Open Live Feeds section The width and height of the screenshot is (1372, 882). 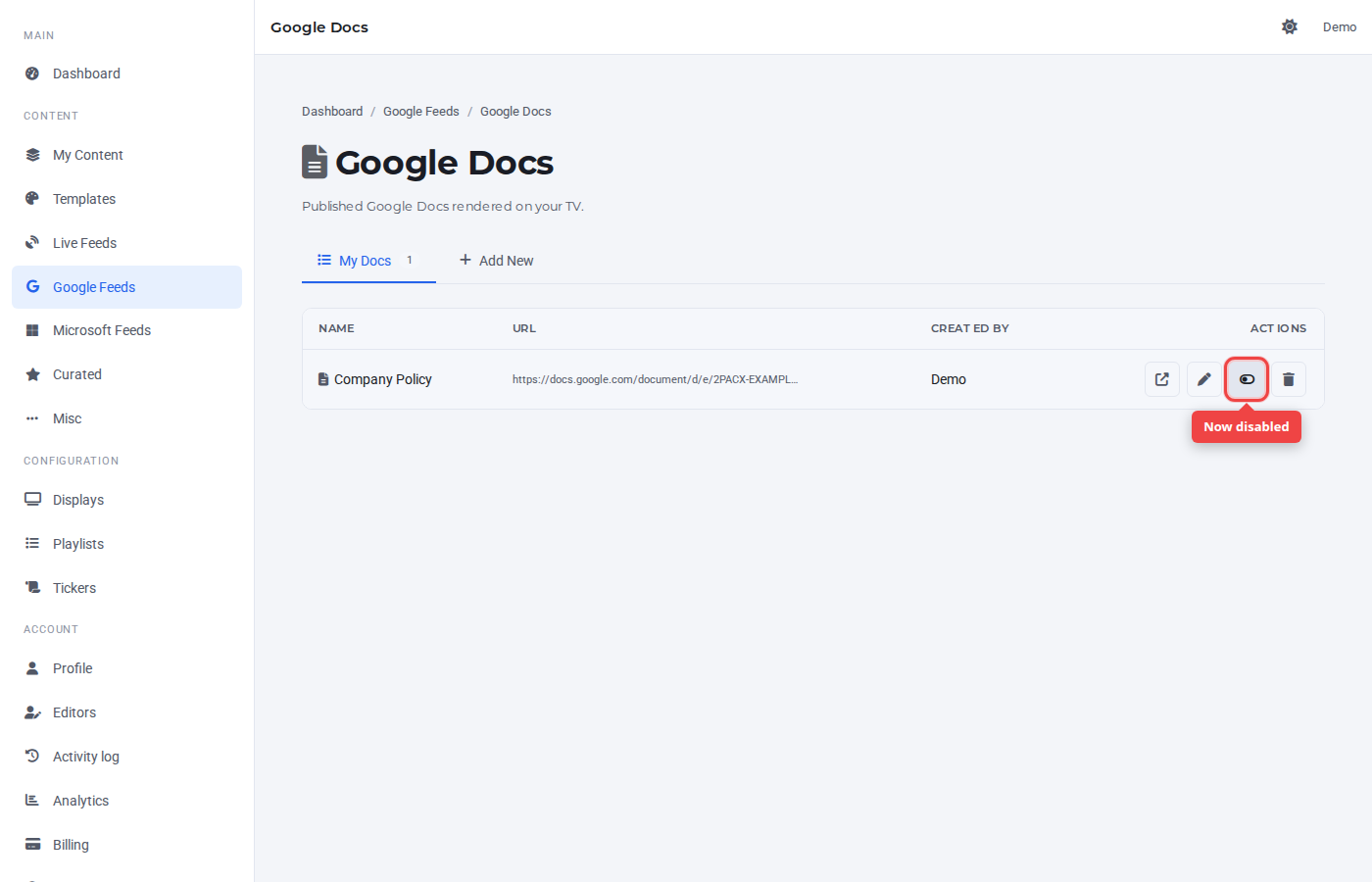[126, 243]
